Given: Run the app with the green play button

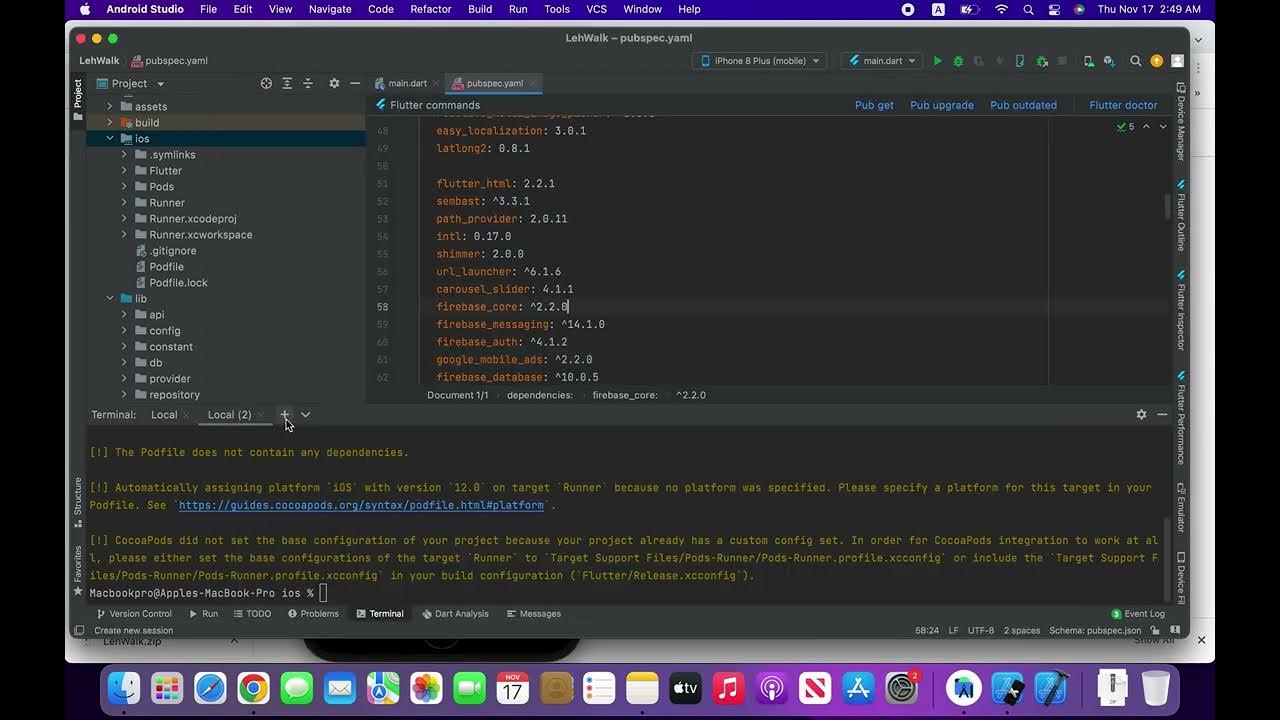Looking at the screenshot, I should pyautogui.click(x=937, y=61).
